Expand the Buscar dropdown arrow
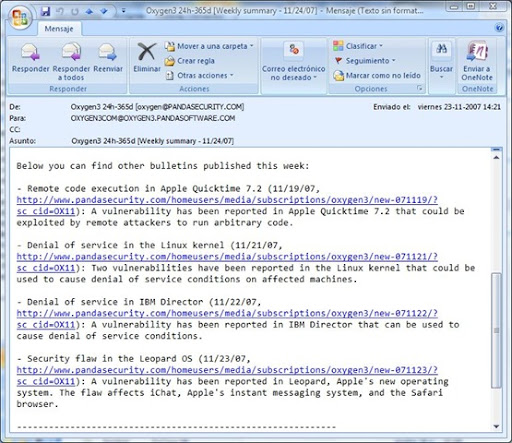512x443 pixels. (441, 77)
